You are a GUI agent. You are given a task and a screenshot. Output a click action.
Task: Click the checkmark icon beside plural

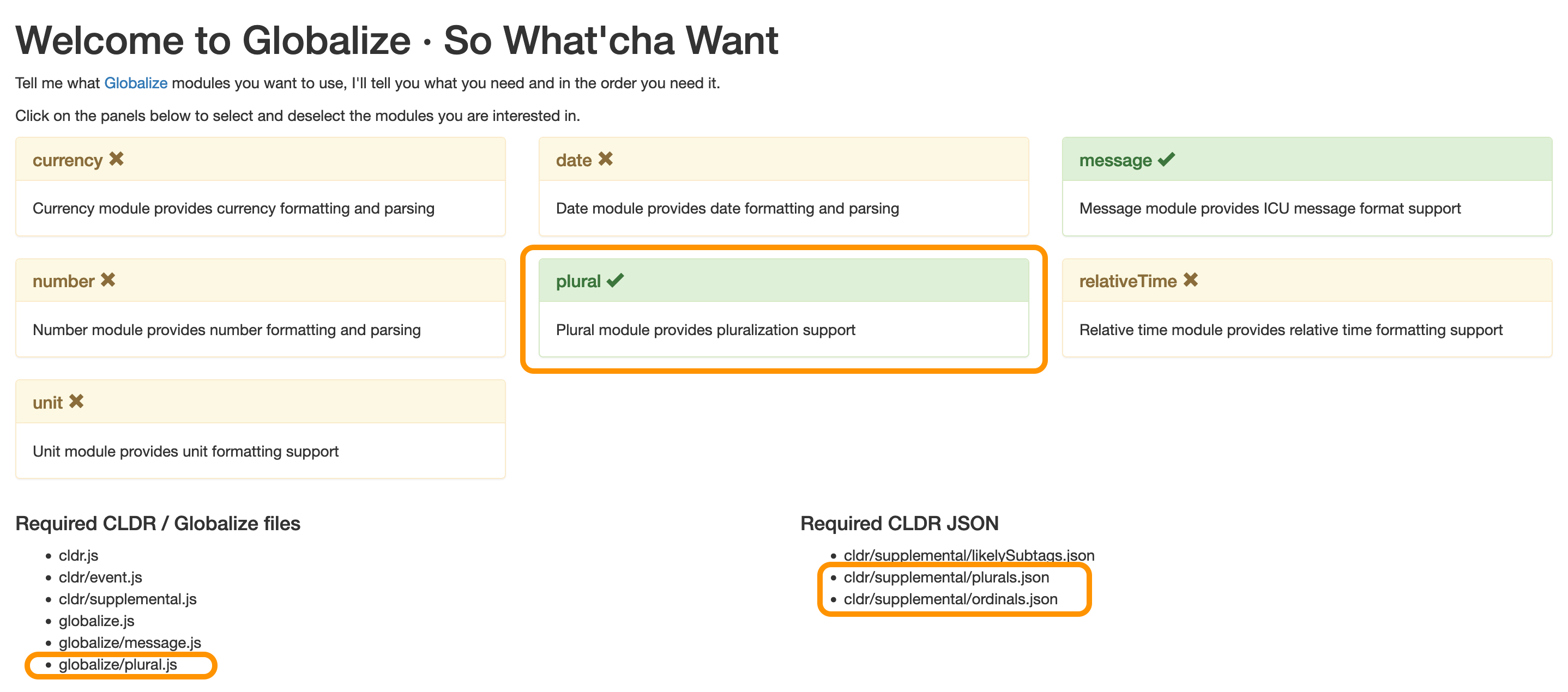(616, 280)
